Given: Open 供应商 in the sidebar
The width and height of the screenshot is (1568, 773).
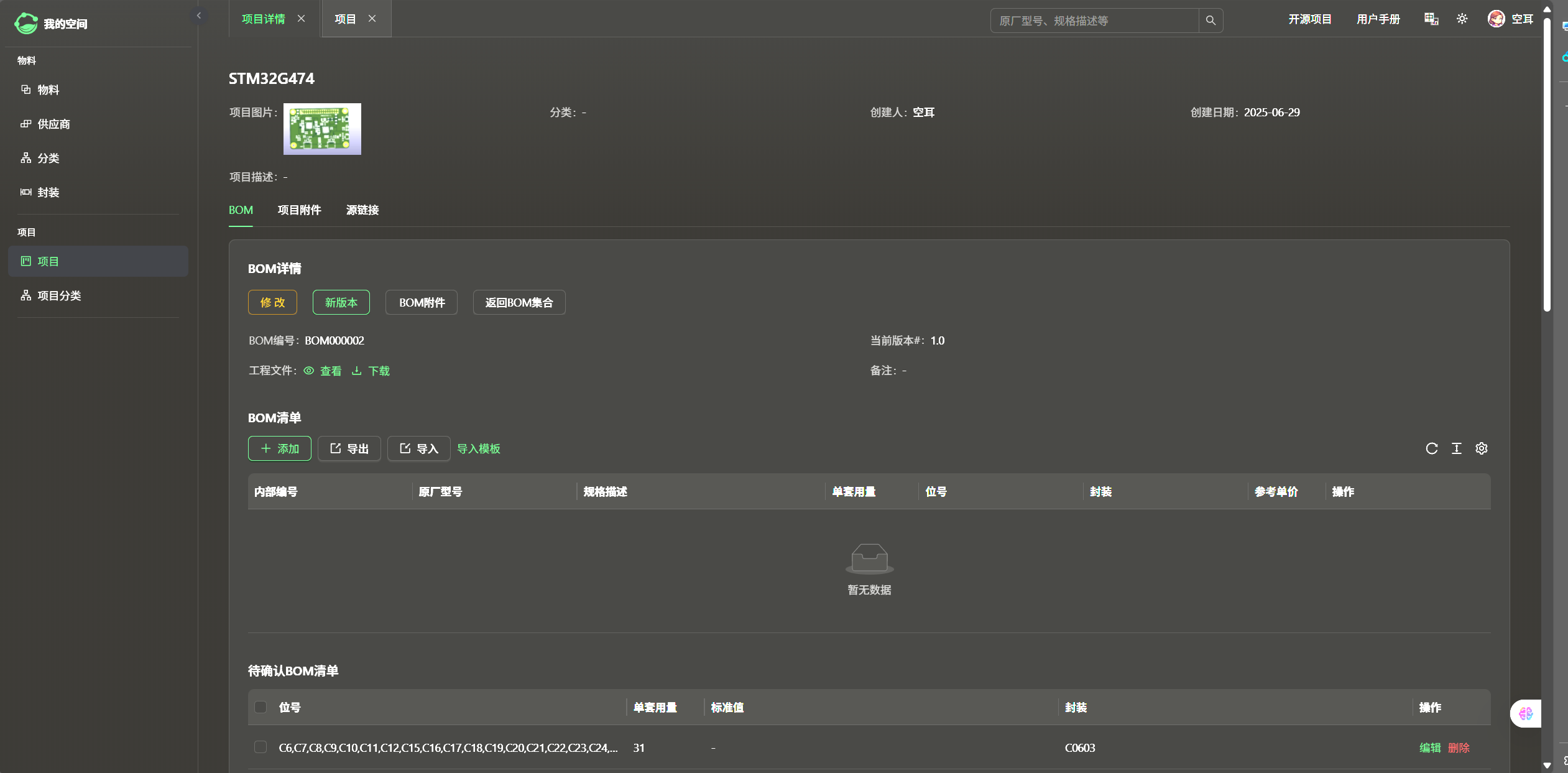Looking at the screenshot, I should (98, 124).
